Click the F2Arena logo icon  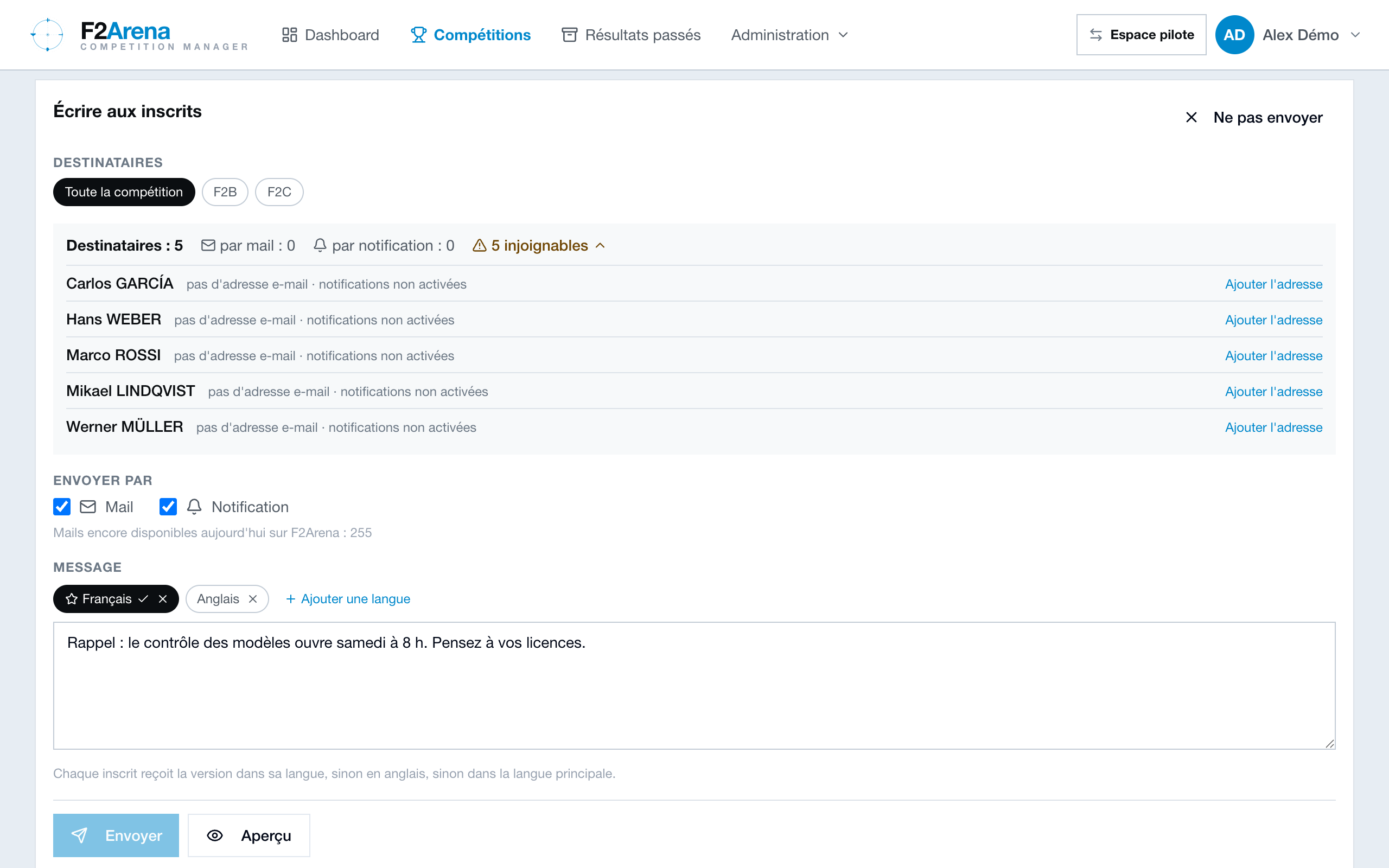47,34
